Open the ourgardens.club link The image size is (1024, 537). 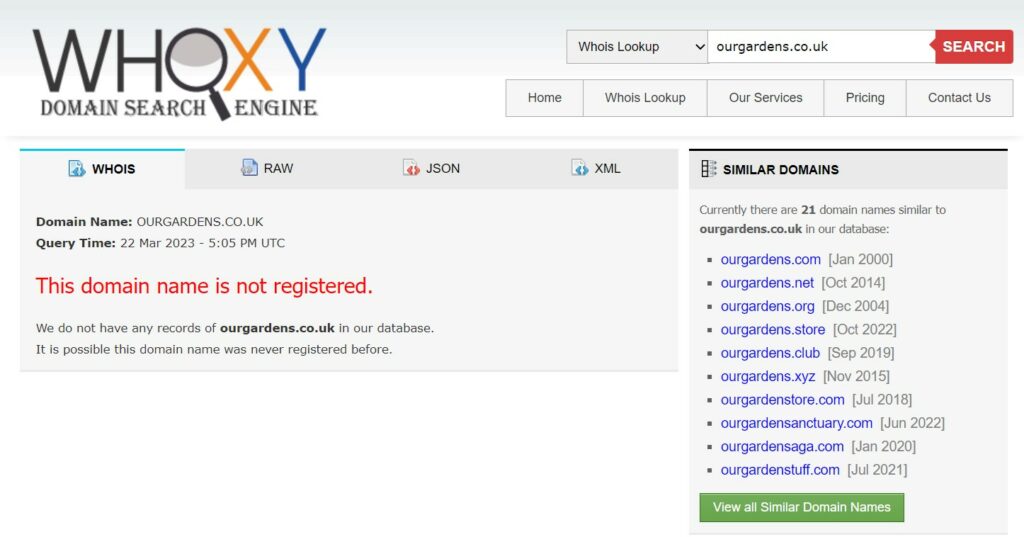point(770,353)
